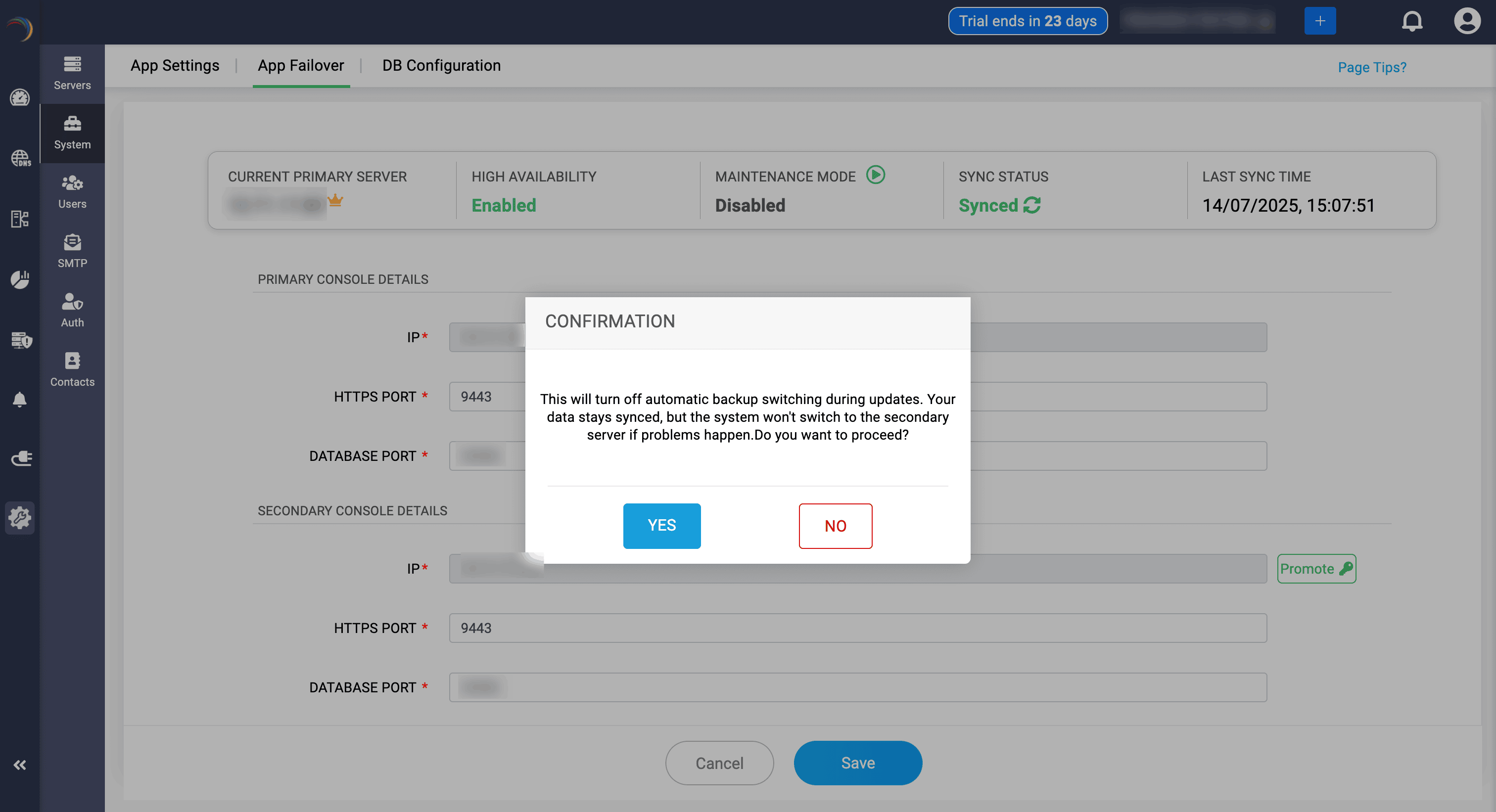Click YES in the confirmation dialog
The height and width of the screenshot is (812, 1496).
661,525
